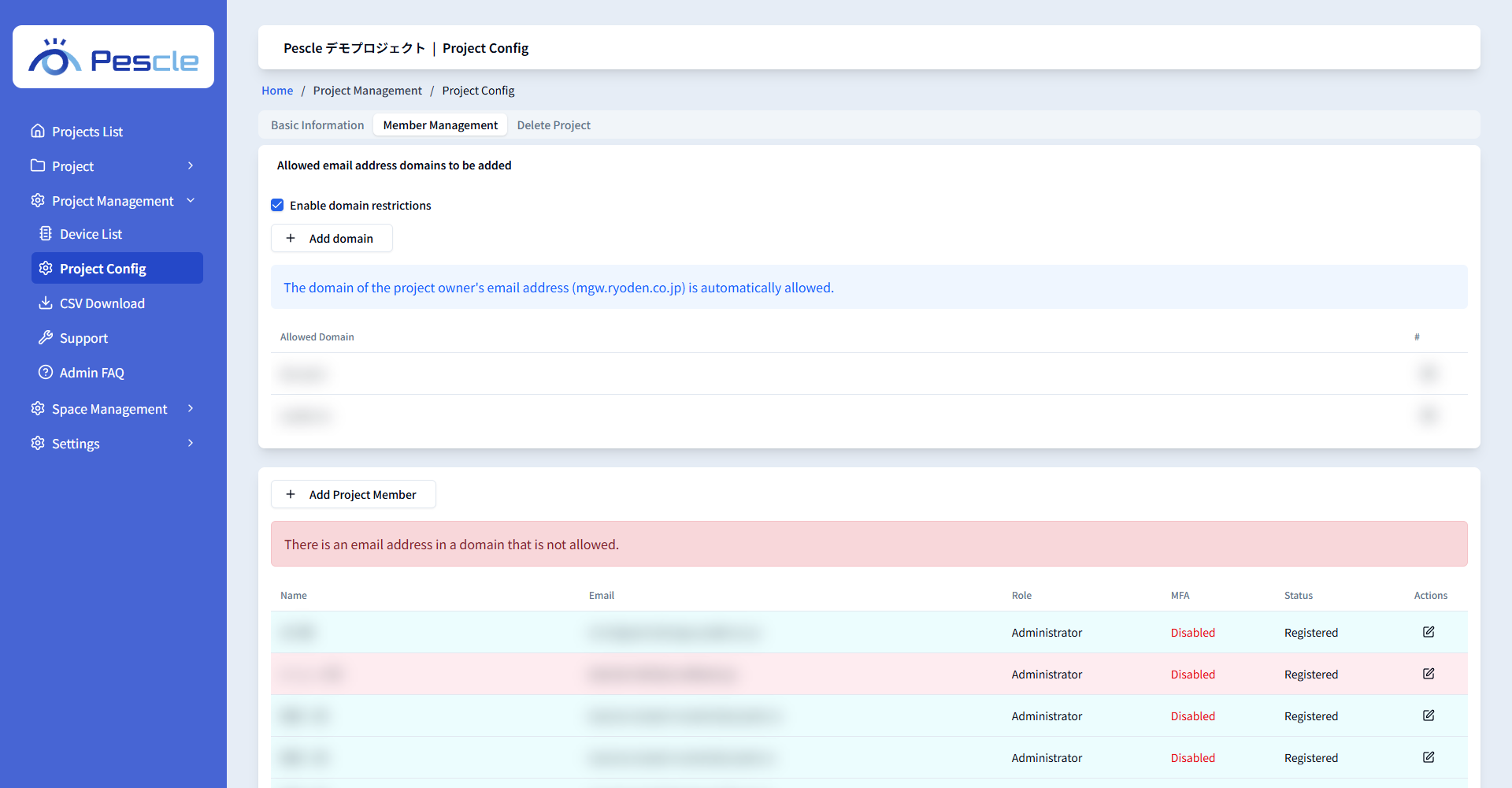Collapse the Project Management chevron

(191, 200)
